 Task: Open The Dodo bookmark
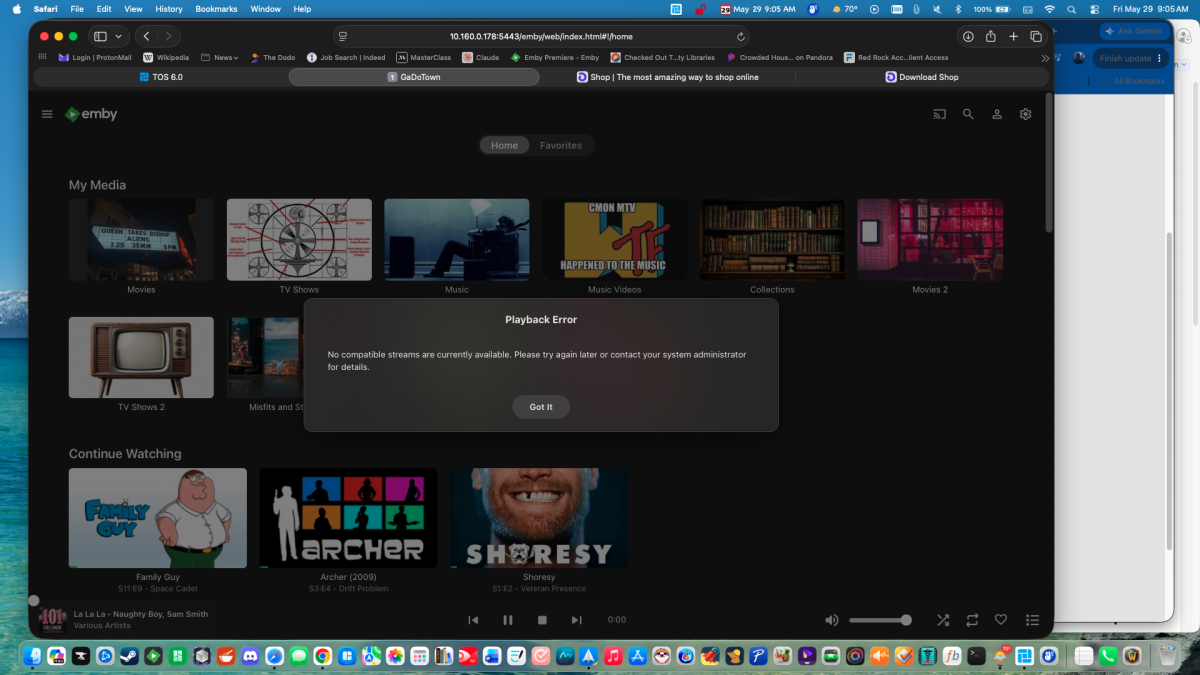pyautogui.click(x=272, y=58)
